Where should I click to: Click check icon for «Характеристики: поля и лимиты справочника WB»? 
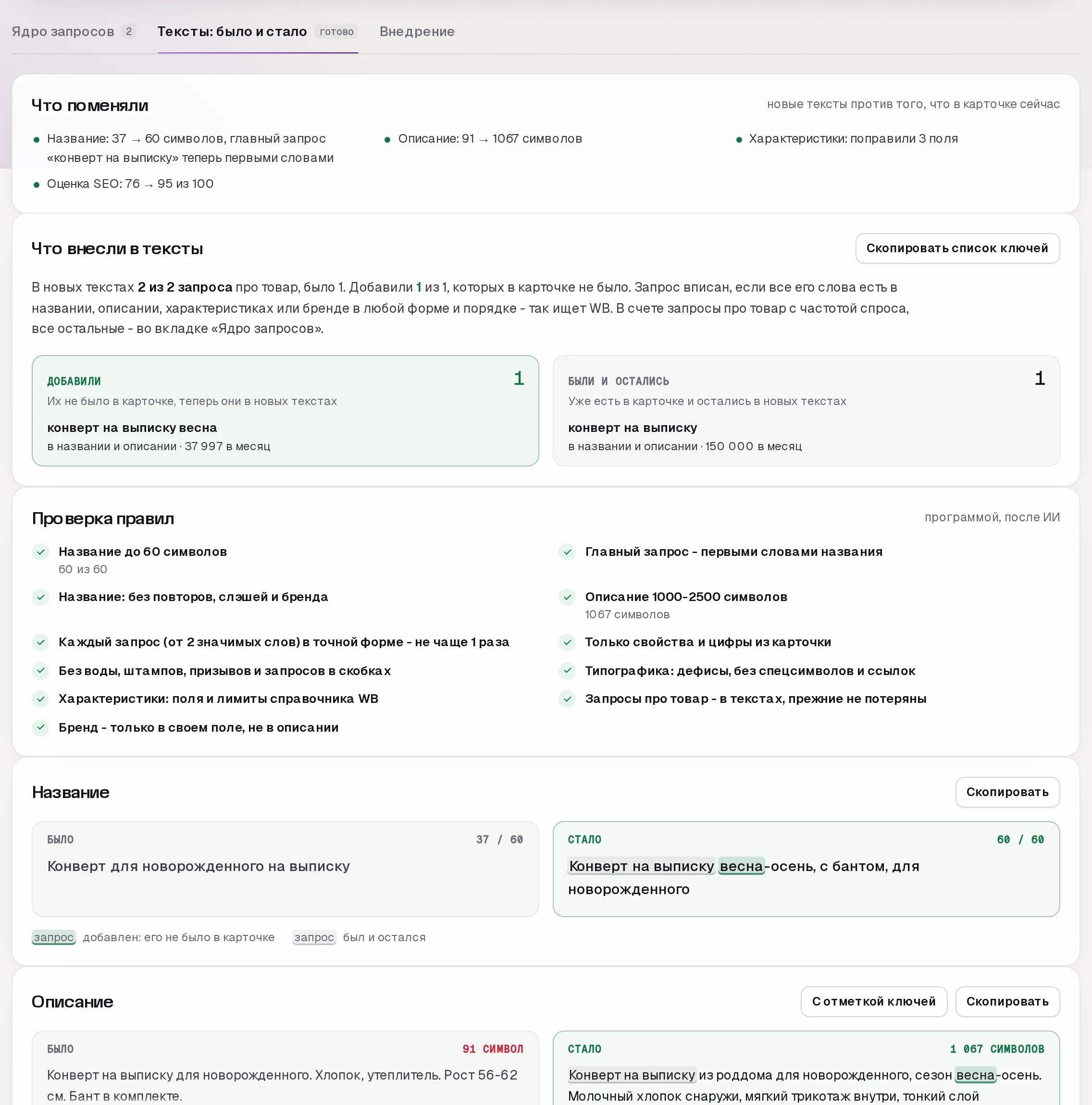tap(41, 699)
